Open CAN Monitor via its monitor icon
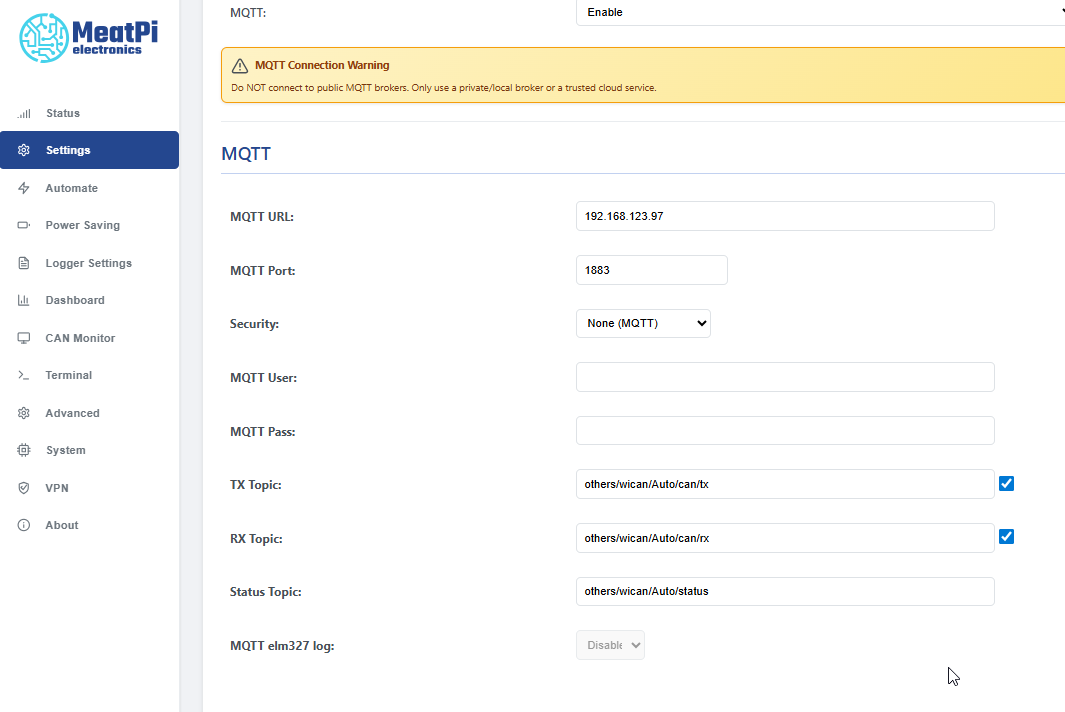 [x=24, y=338]
